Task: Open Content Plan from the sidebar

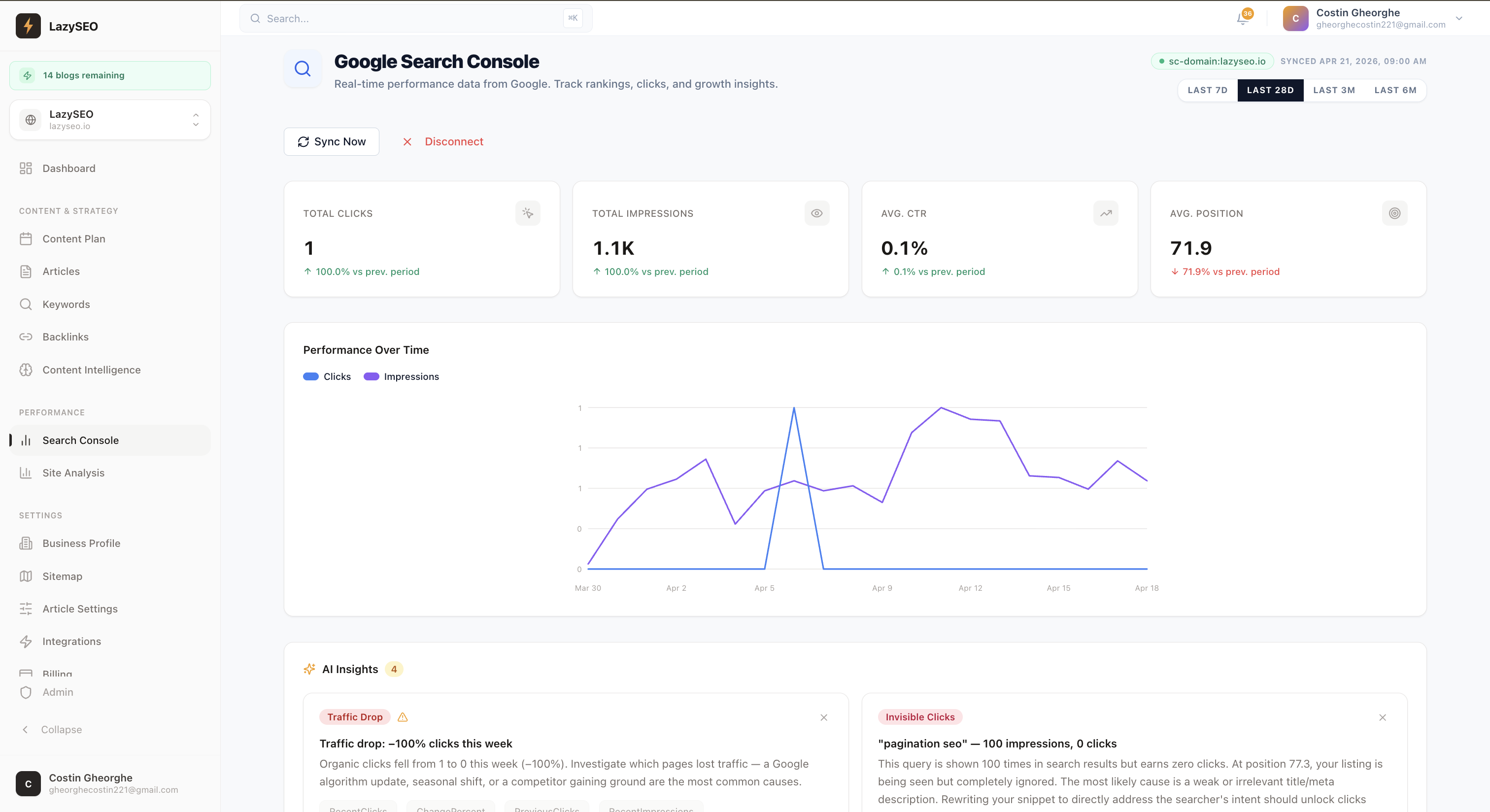Action: [73, 238]
